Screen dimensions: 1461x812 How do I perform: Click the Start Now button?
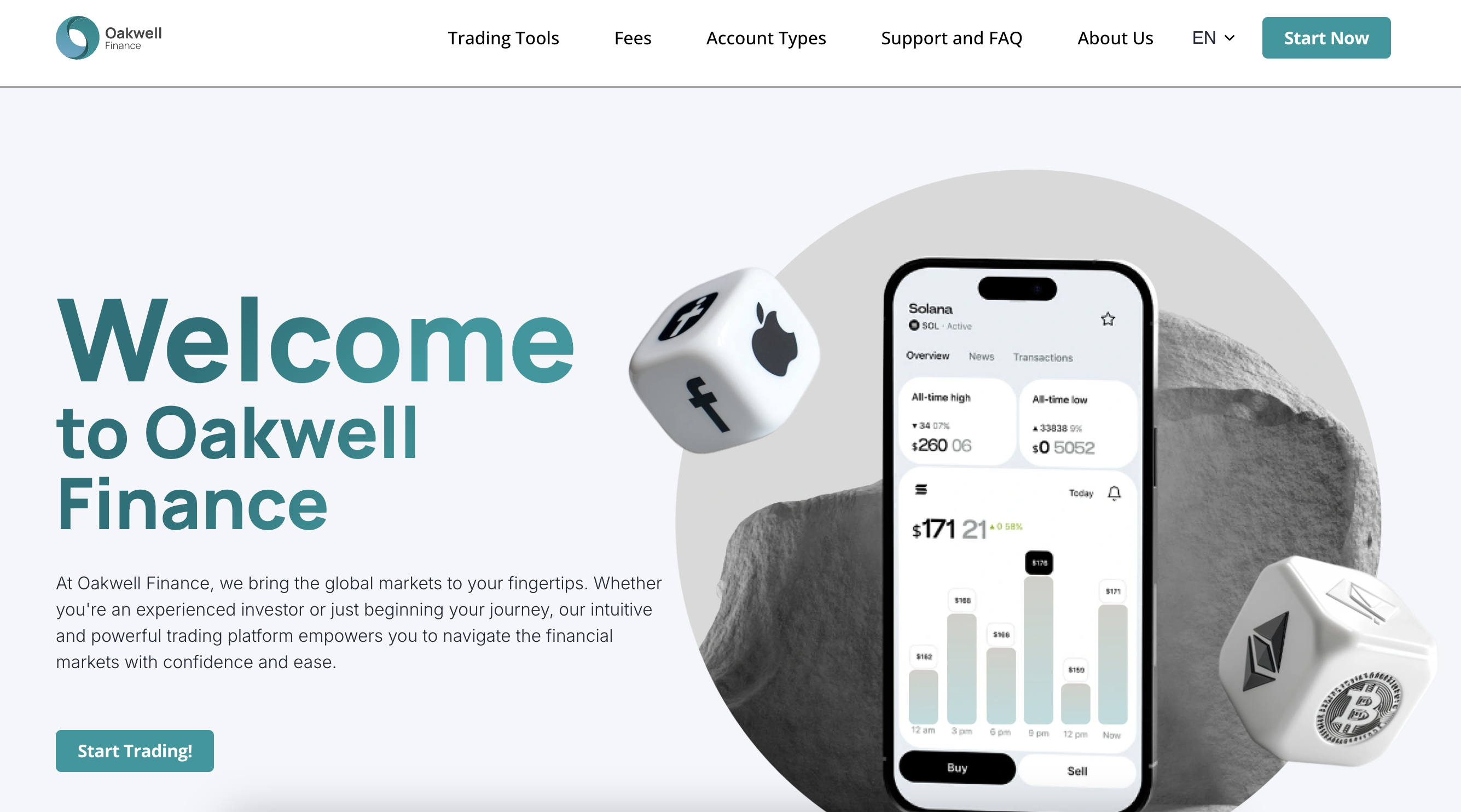point(1326,37)
